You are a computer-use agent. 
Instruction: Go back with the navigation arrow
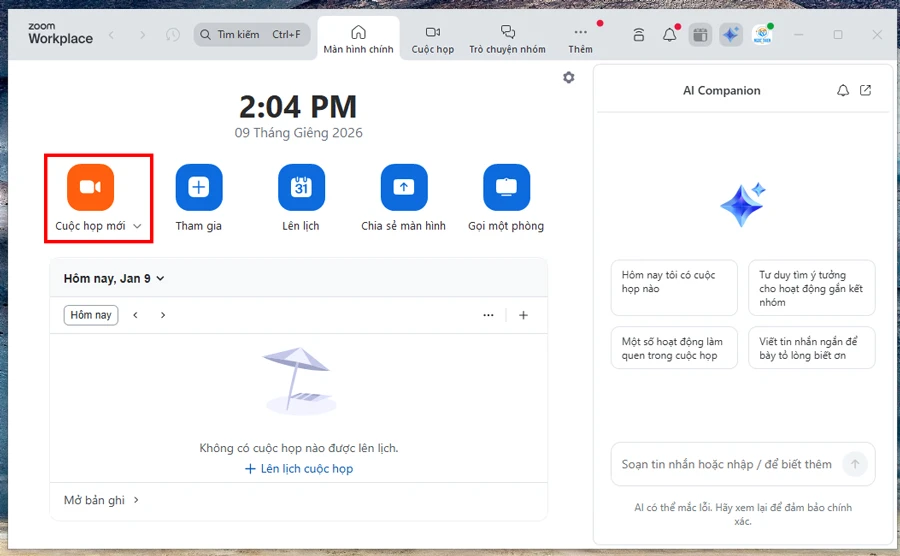[x=112, y=35]
